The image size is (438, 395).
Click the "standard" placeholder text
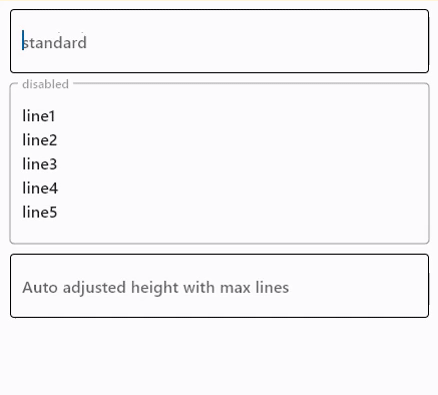tap(55, 42)
